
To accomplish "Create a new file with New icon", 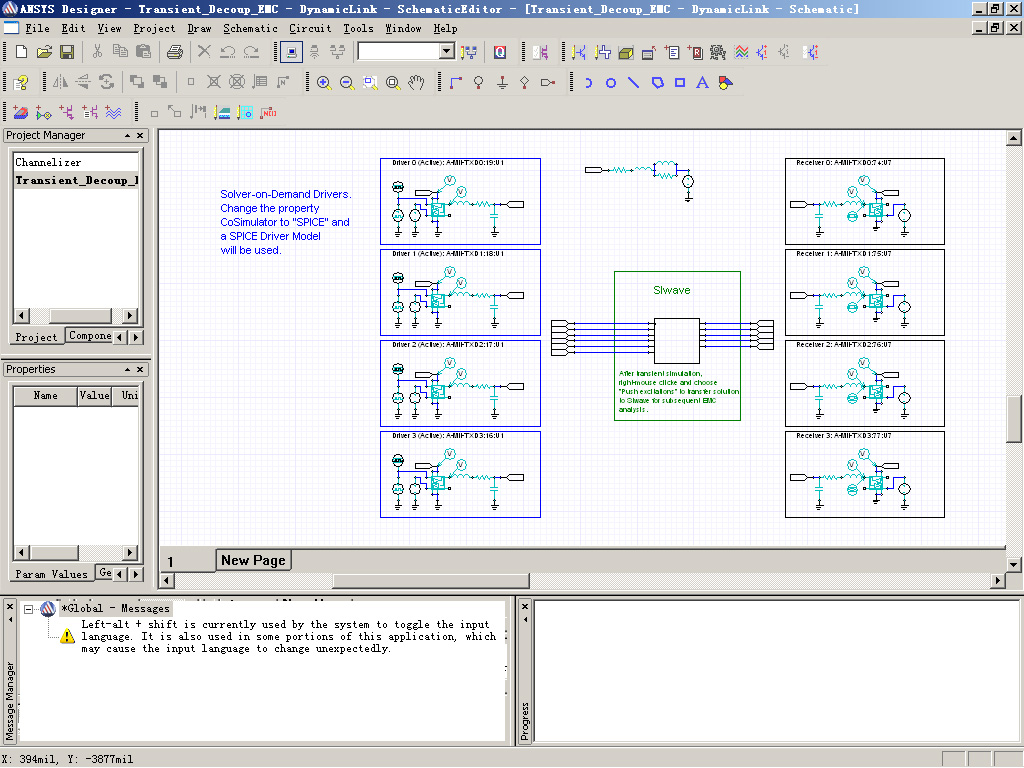I will click(21, 52).
